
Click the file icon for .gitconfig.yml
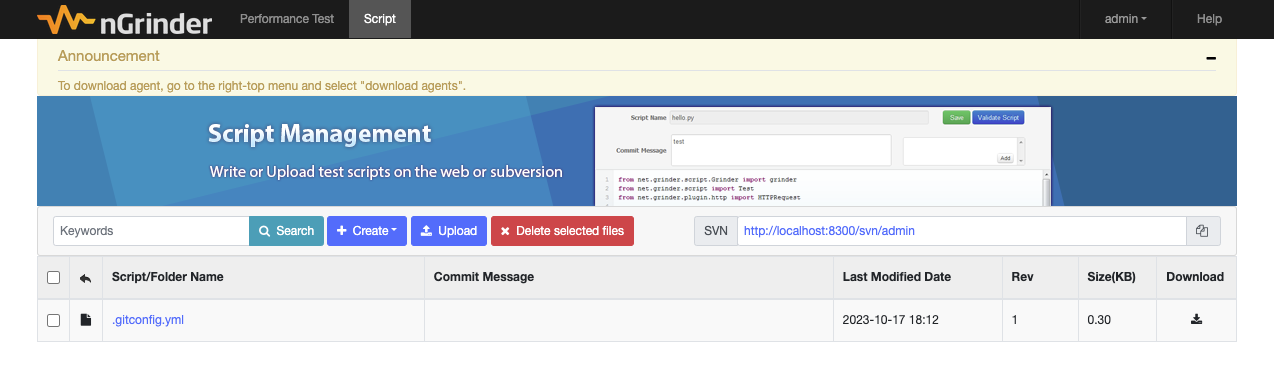86,320
